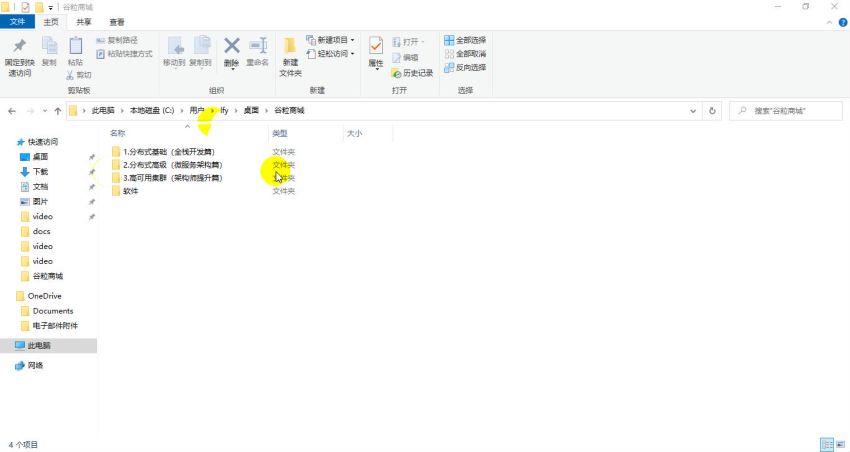Click the 搜索"谷粒商城" search box
The height and width of the screenshot is (452, 850).
pyautogui.click(x=785, y=111)
